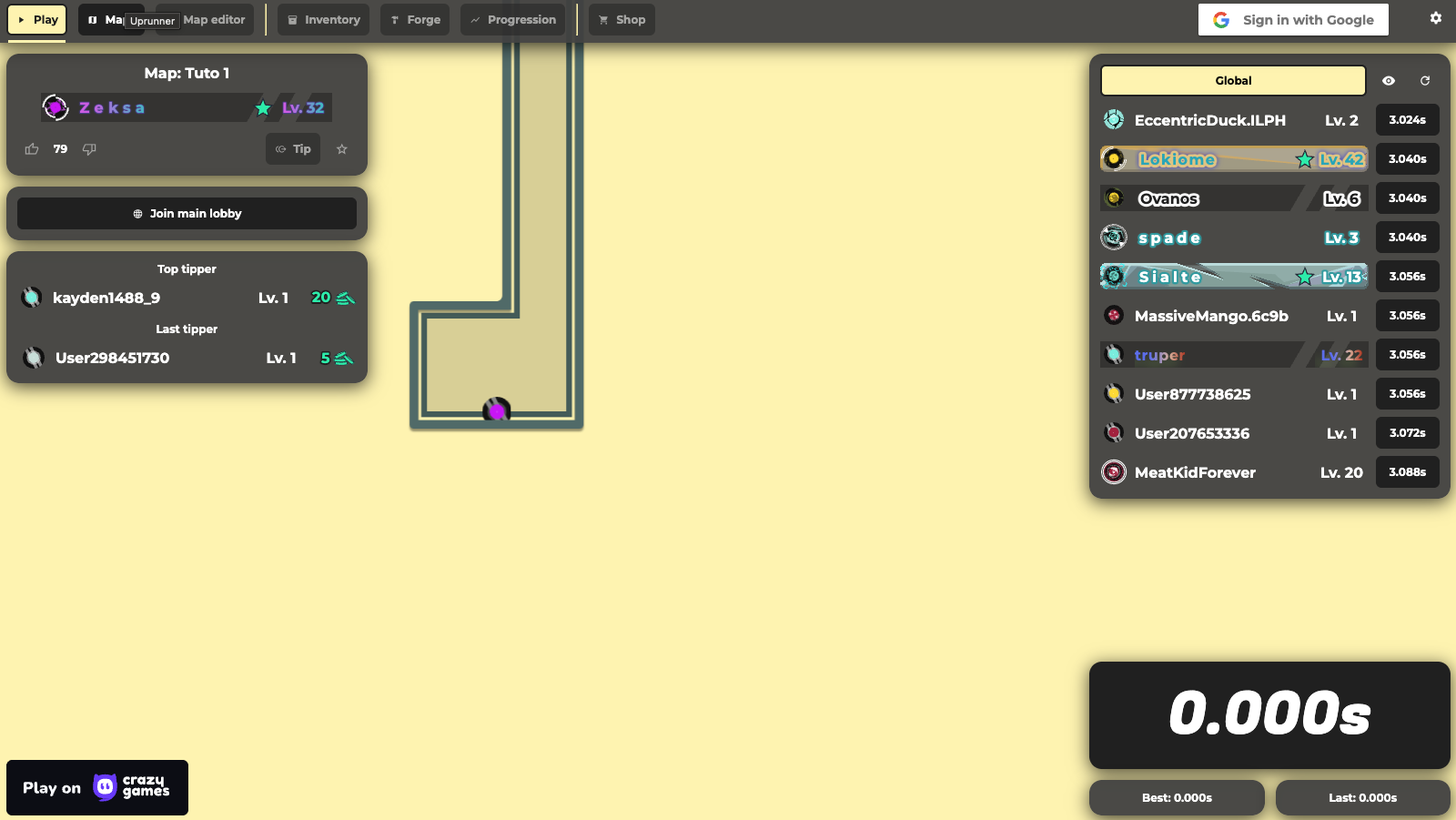The height and width of the screenshot is (820, 1456).
Task: Open the Forge tab
Action: tap(415, 20)
